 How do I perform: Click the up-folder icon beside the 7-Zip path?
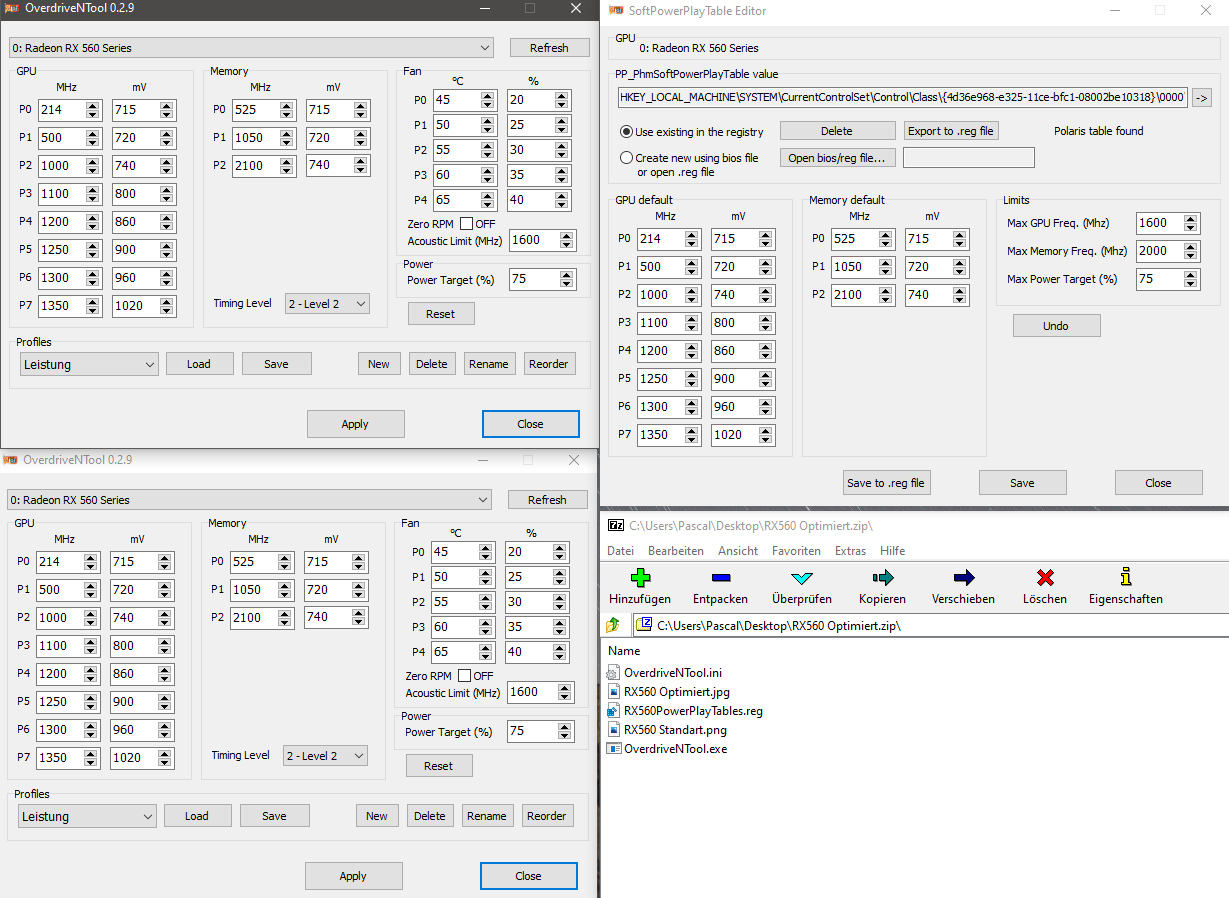[613, 625]
